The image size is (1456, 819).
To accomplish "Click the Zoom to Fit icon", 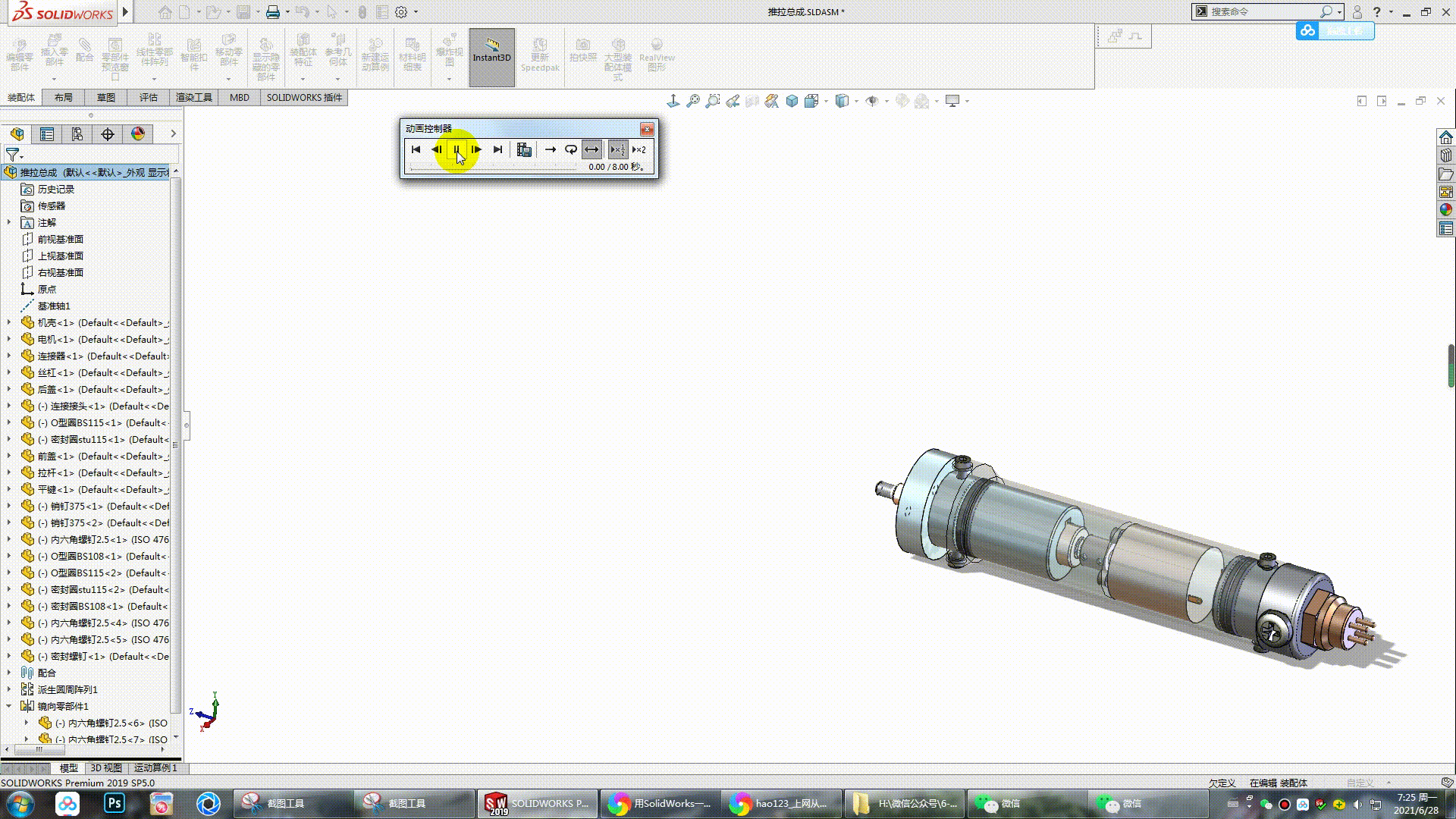I will point(693,101).
